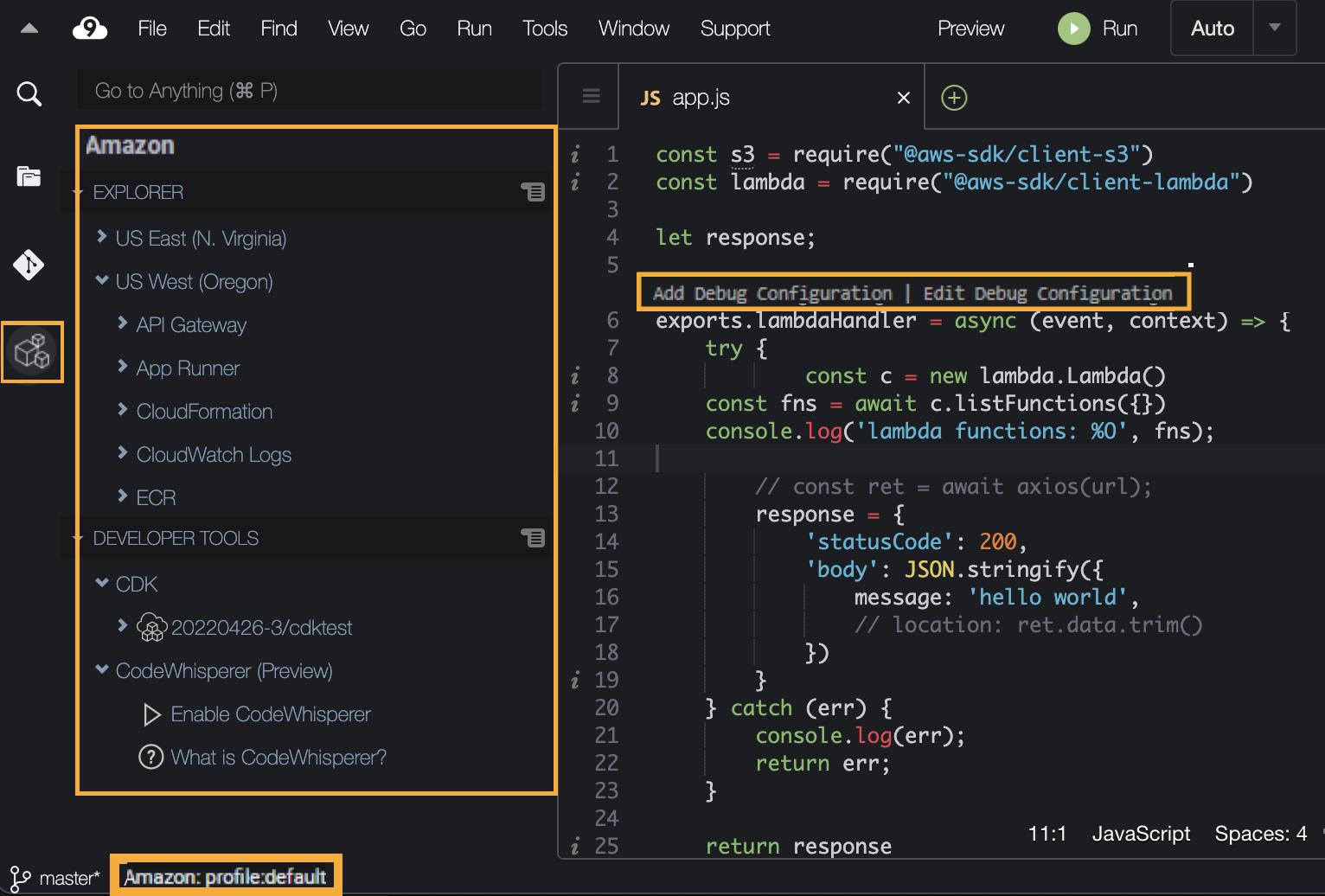Click the info marker on line 8
The image size is (1325, 896).
575,376
